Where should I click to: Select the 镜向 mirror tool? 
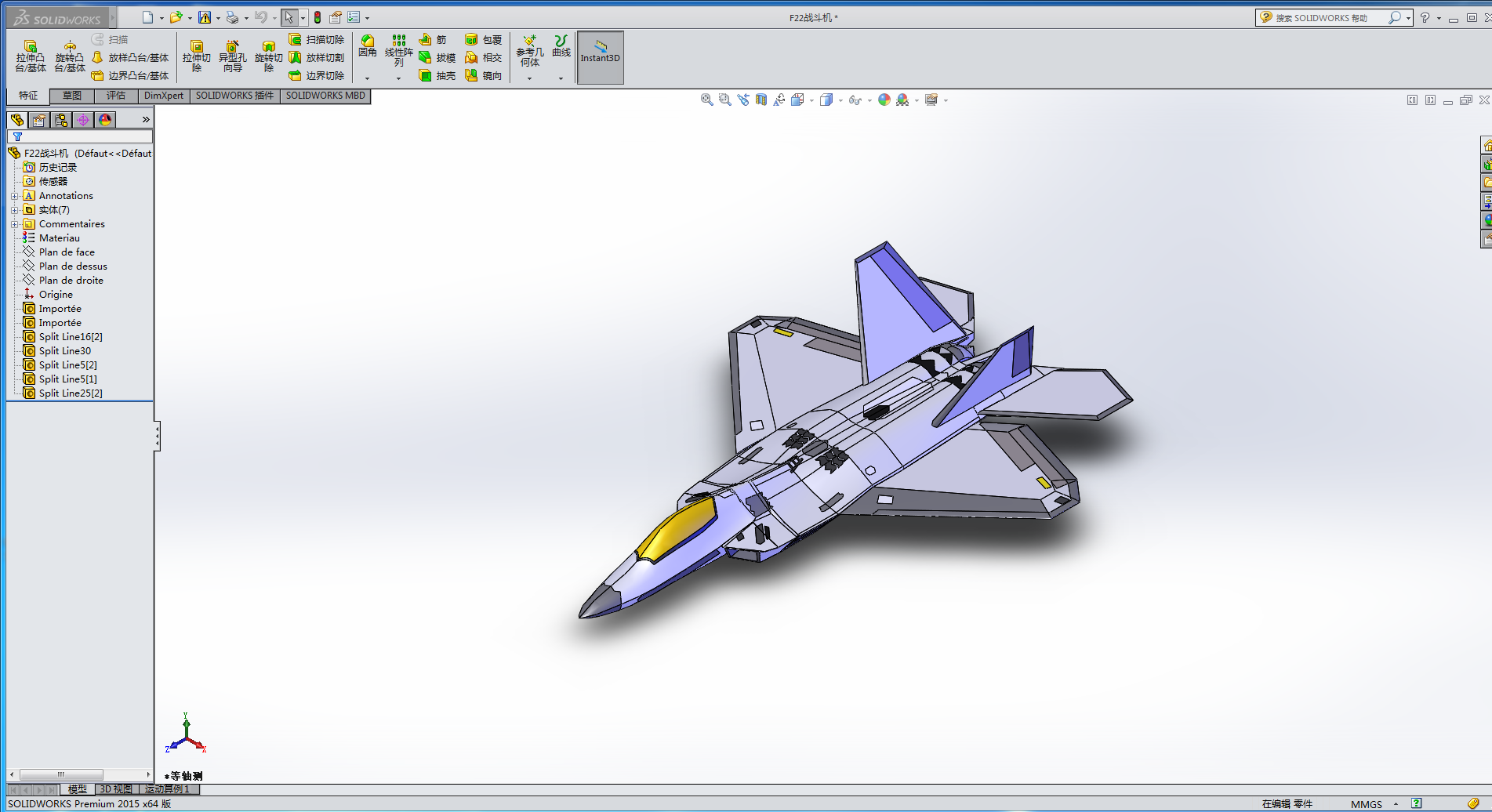point(484,75)
